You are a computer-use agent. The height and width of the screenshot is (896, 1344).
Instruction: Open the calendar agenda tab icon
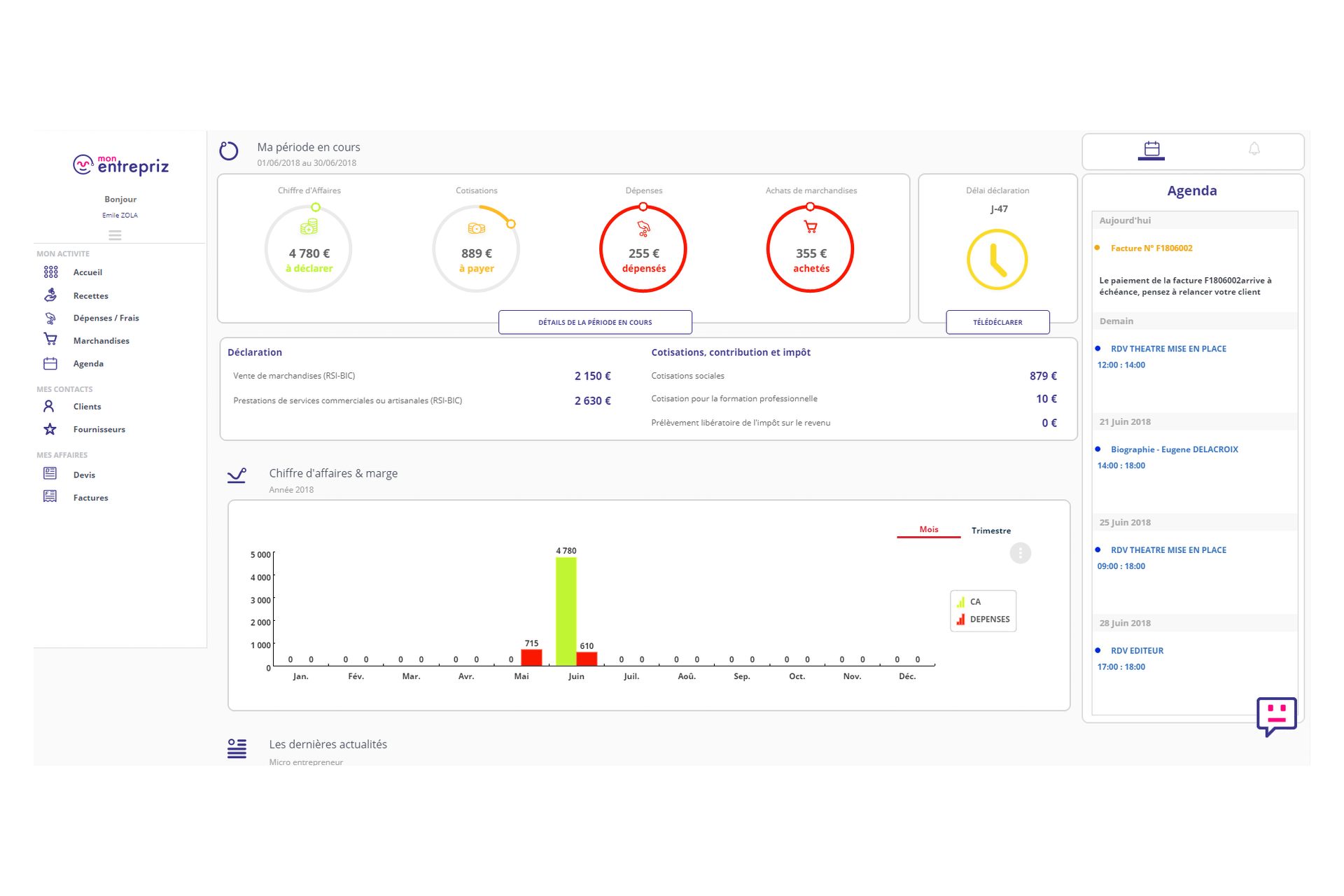click(x=1151, y=149)
